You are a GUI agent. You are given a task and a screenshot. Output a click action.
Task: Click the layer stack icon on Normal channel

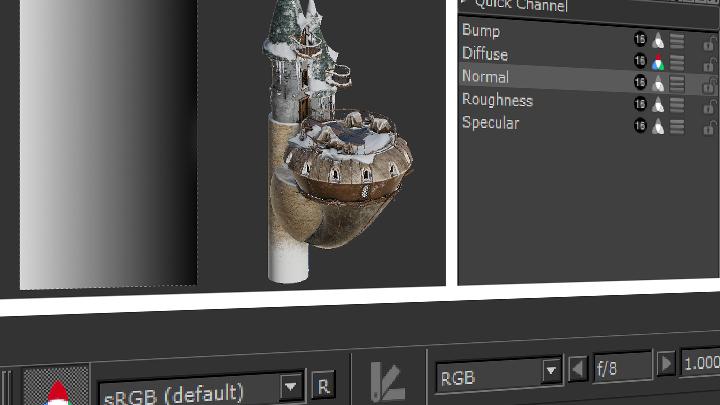click(677, 84)
